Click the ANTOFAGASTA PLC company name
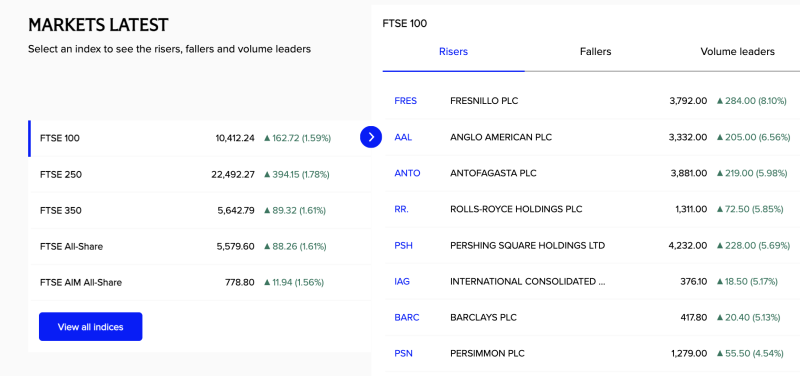This screenshot has width=800, height=376. 493,173
